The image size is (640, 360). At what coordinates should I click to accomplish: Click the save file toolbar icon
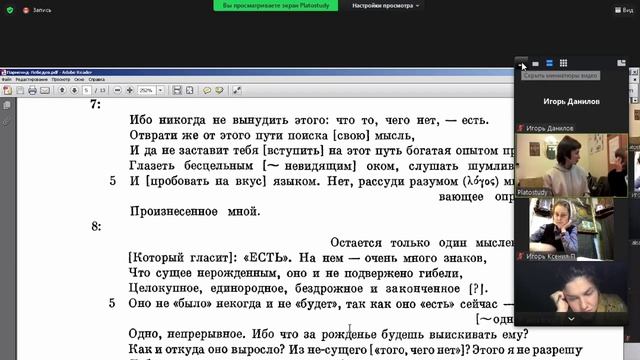pyautogui.click(x=20, y=90)
